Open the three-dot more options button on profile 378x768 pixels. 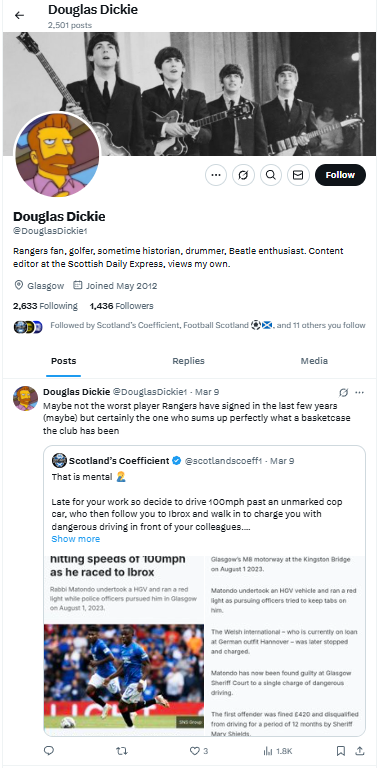(215, 175)
